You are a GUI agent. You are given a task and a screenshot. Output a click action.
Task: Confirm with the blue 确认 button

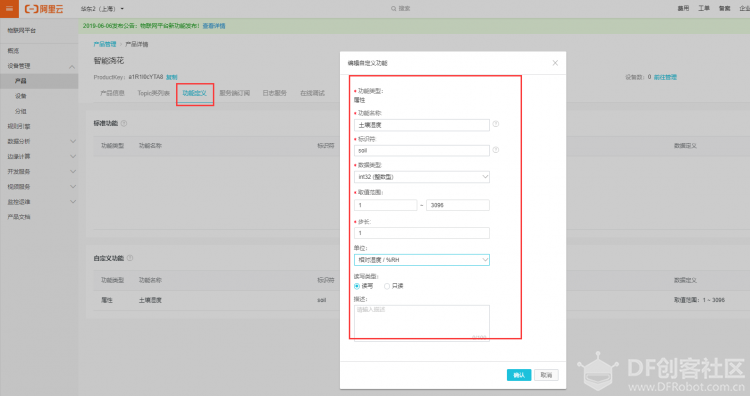[519, 375]
